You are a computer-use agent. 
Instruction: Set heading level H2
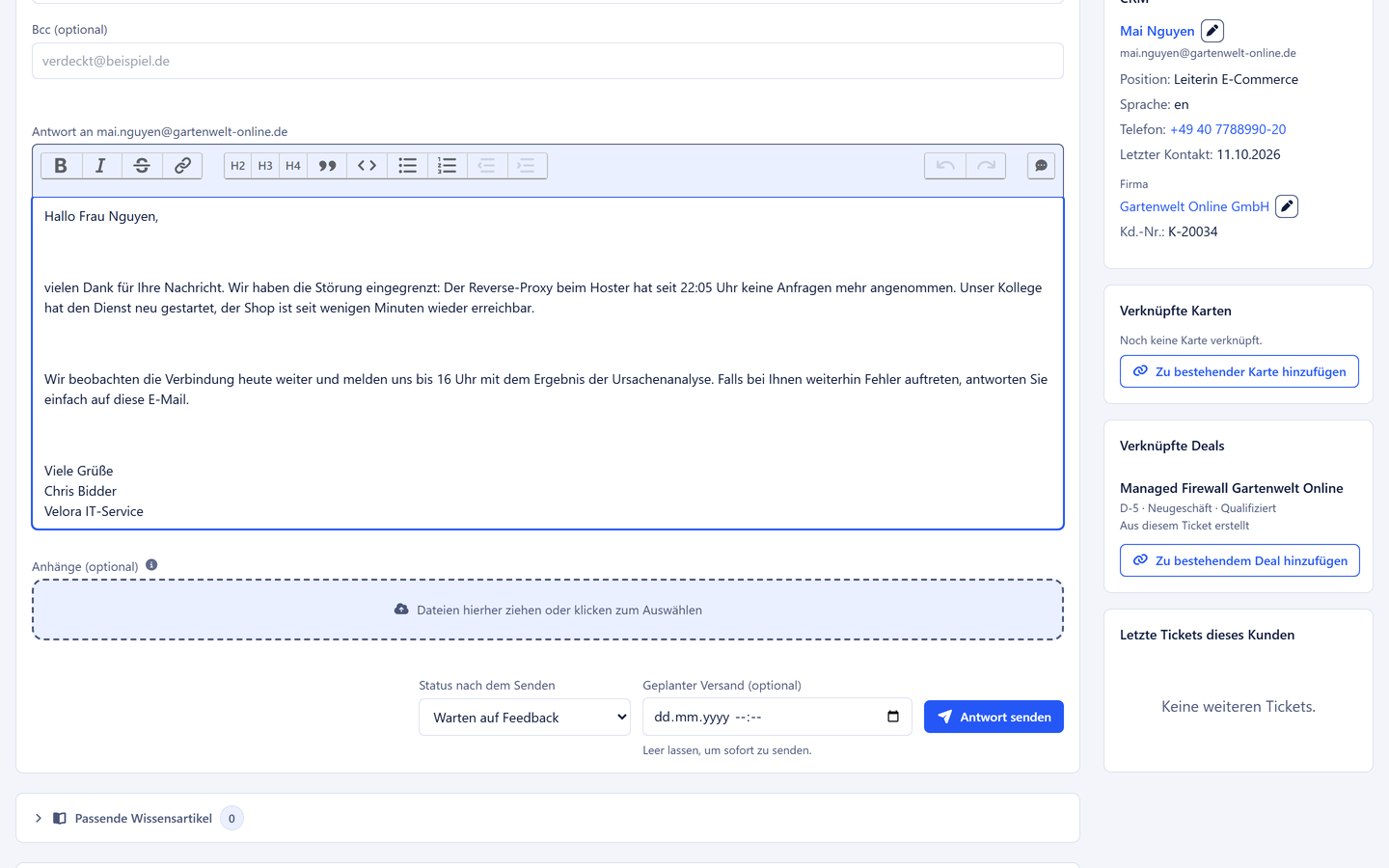pyautogui.click(x=237, y=166)
